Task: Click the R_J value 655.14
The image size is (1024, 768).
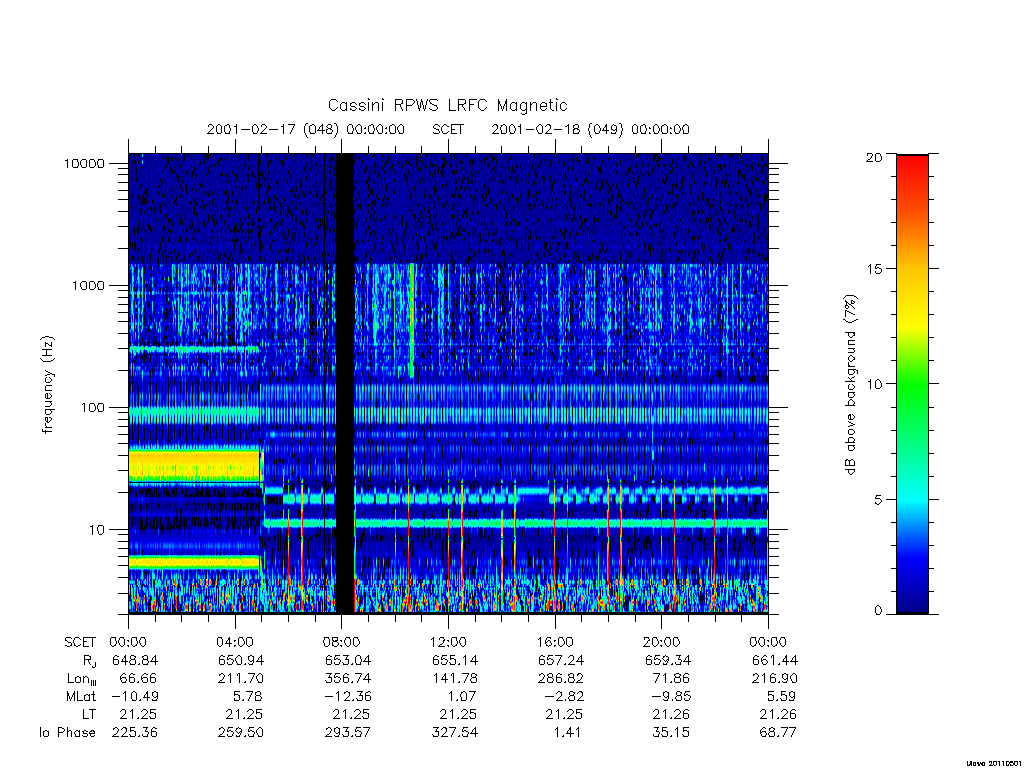Action: tap(455, 660)
